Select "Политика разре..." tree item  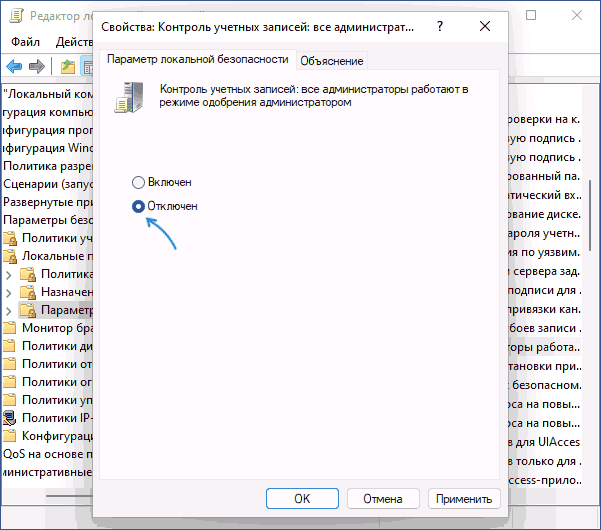tap(48, 166)
